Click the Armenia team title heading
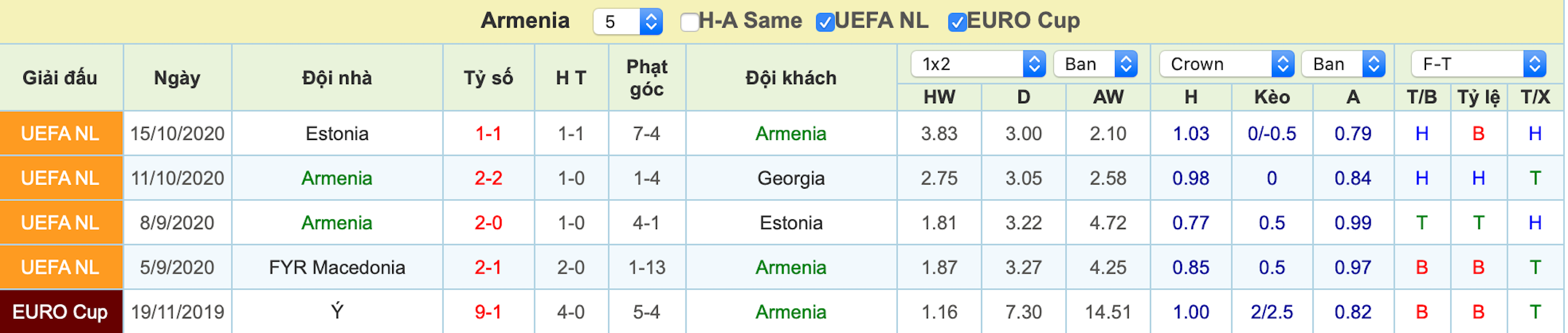The height and width of the screenshot is (333, 1568). [525, 21]
